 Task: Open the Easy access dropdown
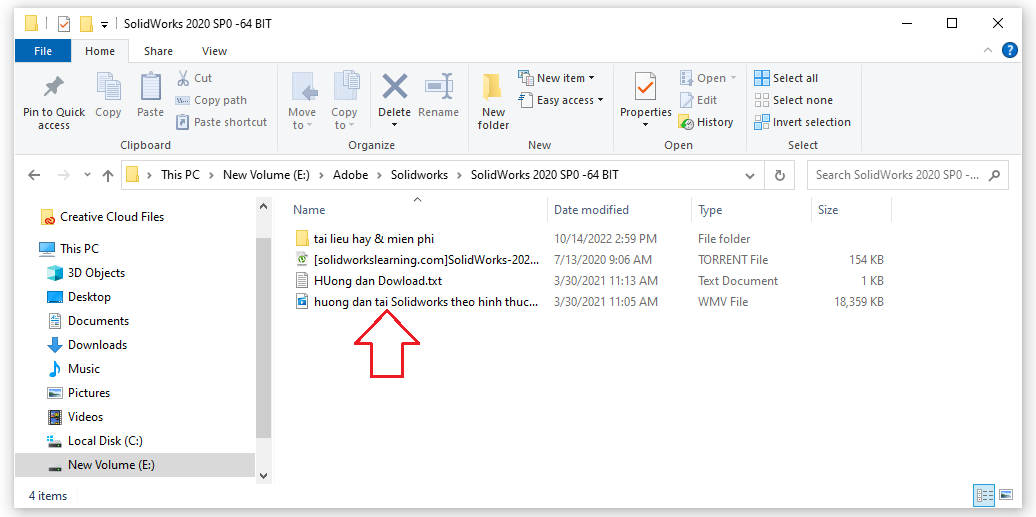561,100
